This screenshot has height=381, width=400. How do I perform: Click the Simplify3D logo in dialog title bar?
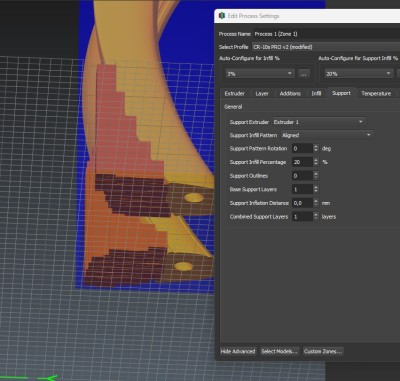coord(222,15)
